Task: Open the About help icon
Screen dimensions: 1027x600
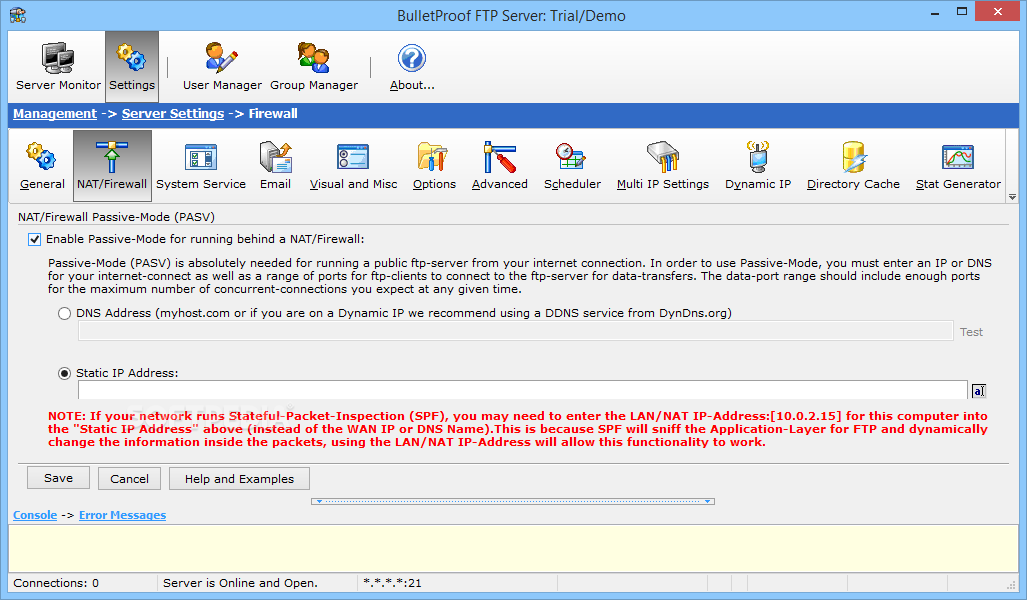Action: (x=412, y=66)
